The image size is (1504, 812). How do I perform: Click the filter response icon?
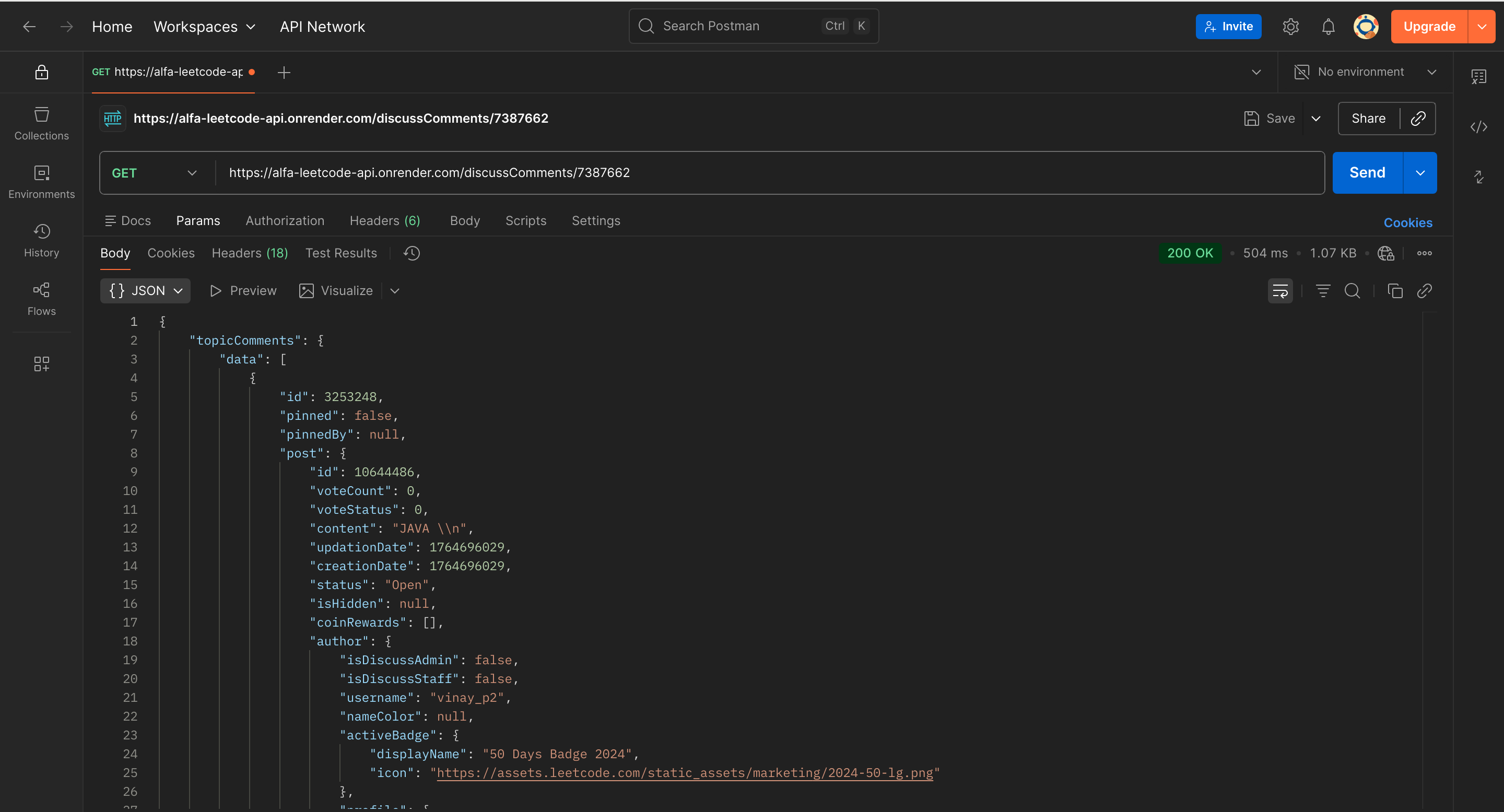(1323, 291)
